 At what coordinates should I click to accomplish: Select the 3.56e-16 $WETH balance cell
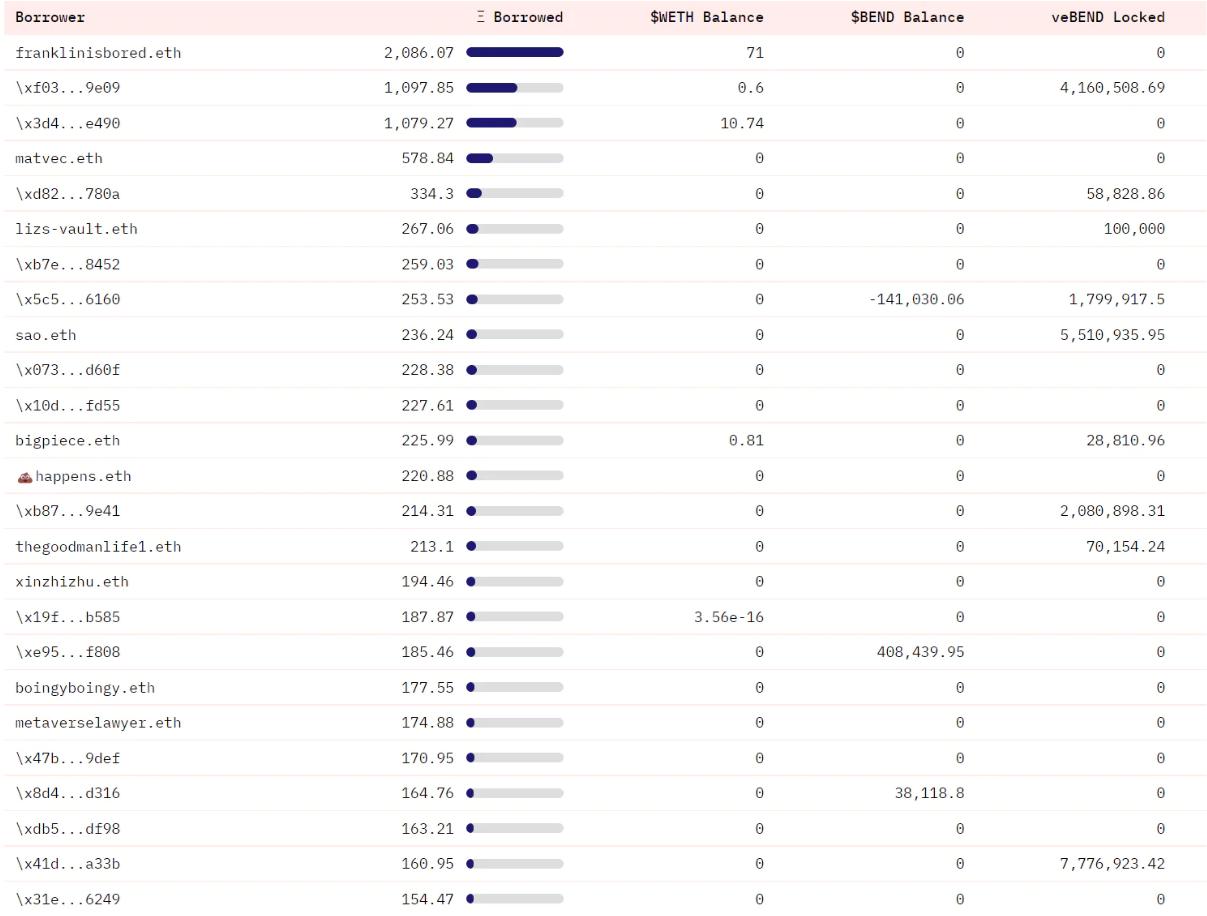click(728, 617)
